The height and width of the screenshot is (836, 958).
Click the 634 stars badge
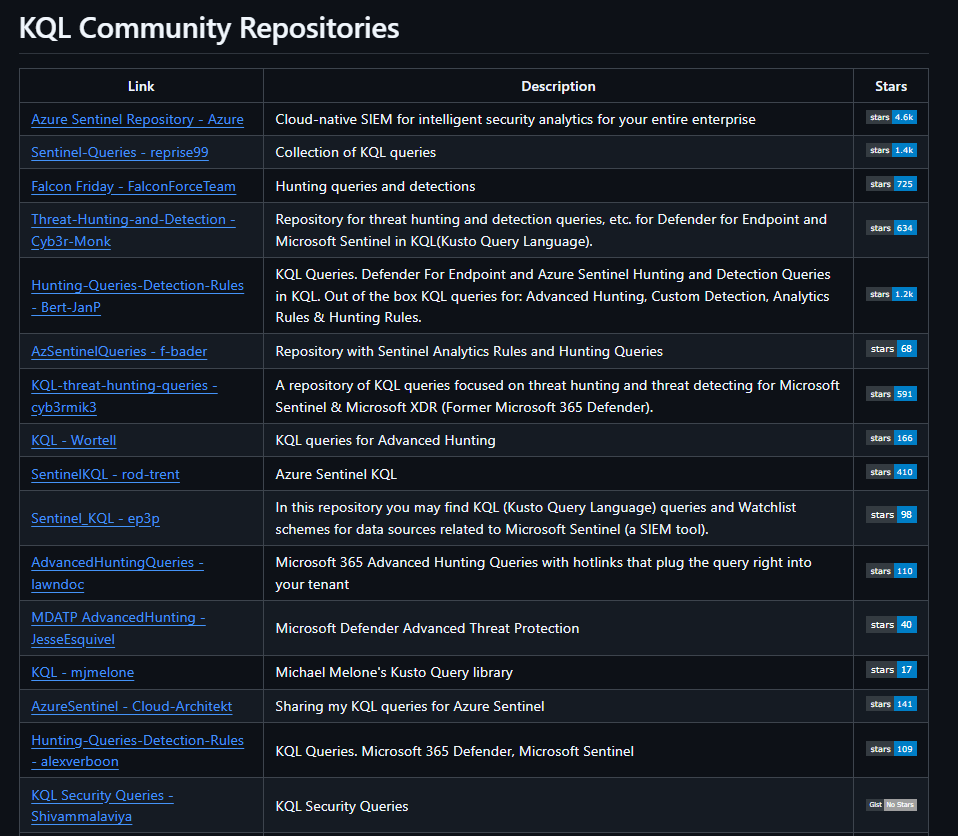891,228
